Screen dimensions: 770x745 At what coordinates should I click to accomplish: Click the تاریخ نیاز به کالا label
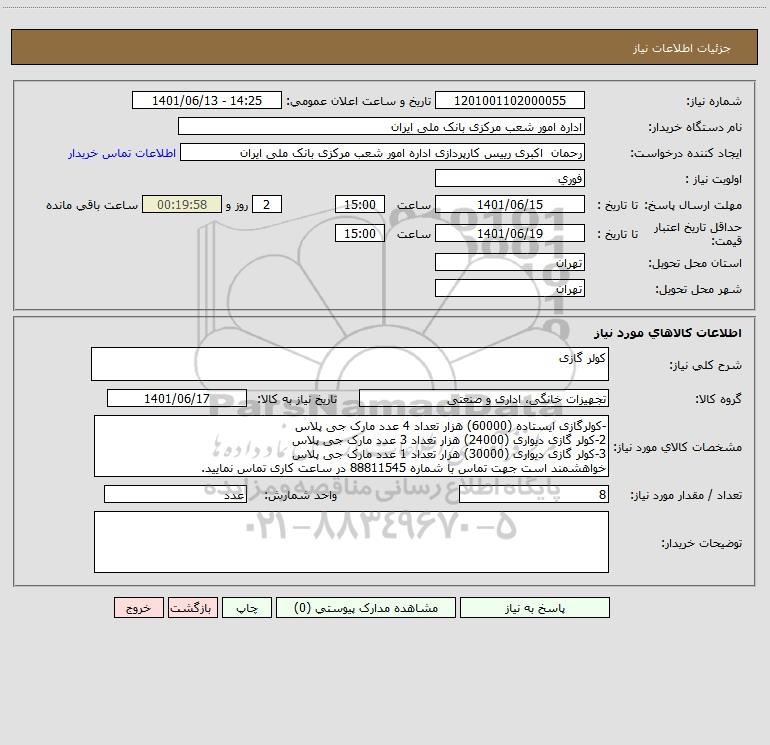pos(297,399)
